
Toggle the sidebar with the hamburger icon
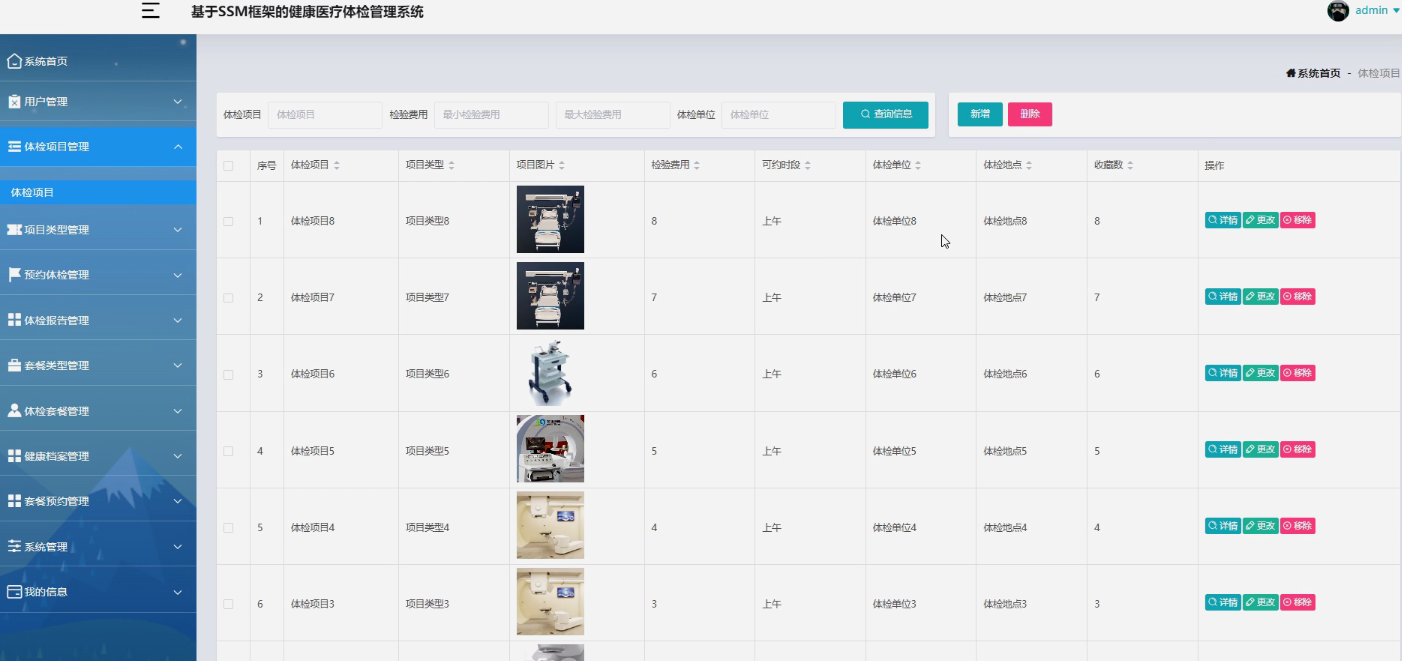pyautogui.click(x=150, y=11)
